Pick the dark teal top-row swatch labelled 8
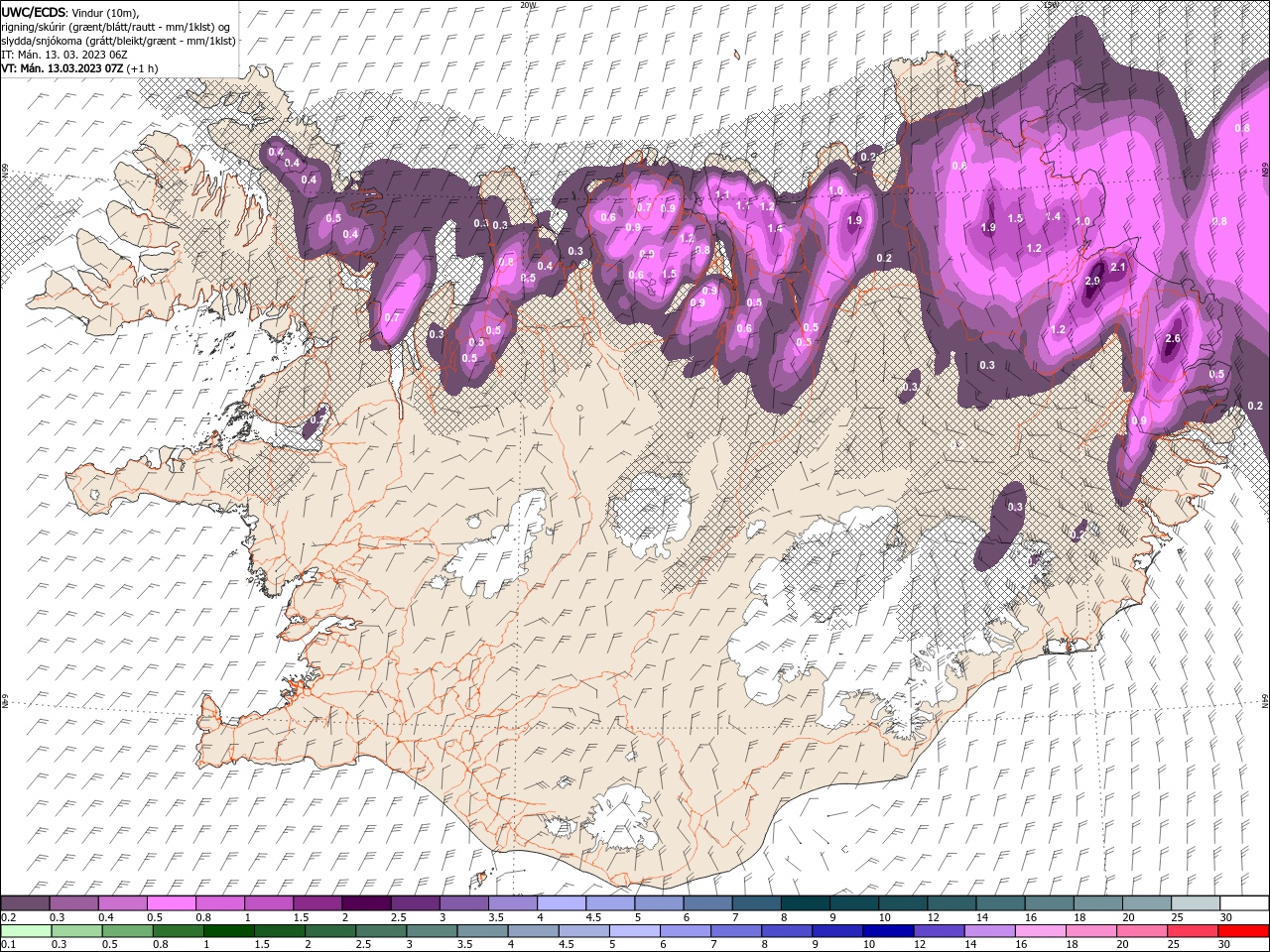Image resolution: width=1270 pixels, height=952 pixels. click(805, 903)
